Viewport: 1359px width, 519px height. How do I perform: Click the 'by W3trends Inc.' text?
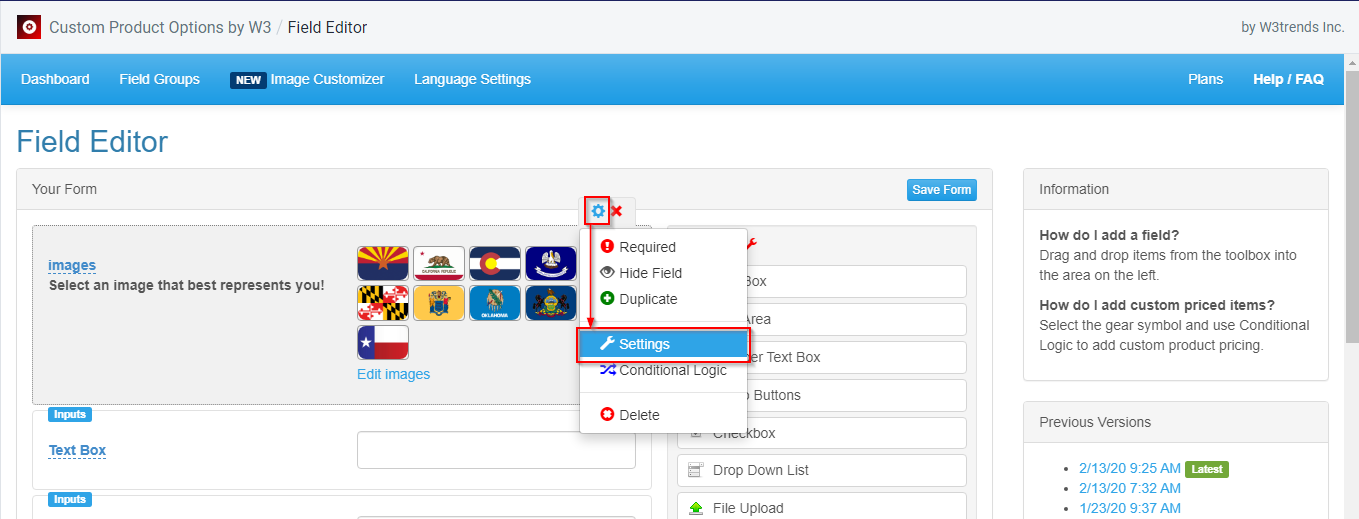[1293, 27]
